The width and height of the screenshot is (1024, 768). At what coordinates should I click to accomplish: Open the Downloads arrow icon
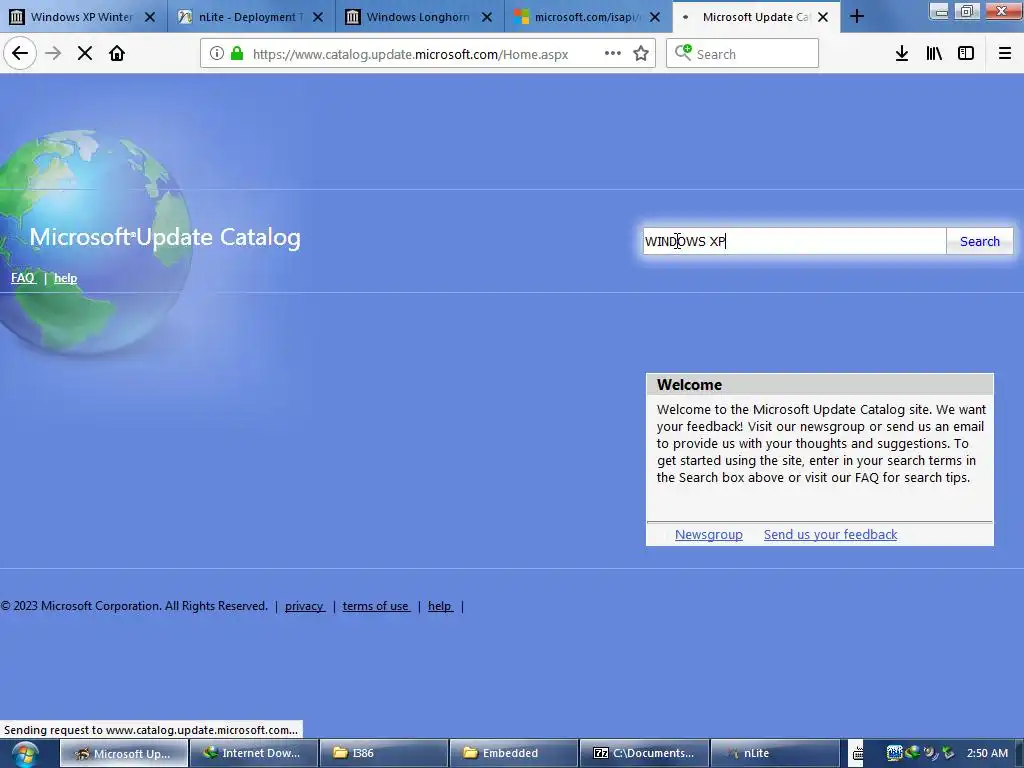point(902,53)
